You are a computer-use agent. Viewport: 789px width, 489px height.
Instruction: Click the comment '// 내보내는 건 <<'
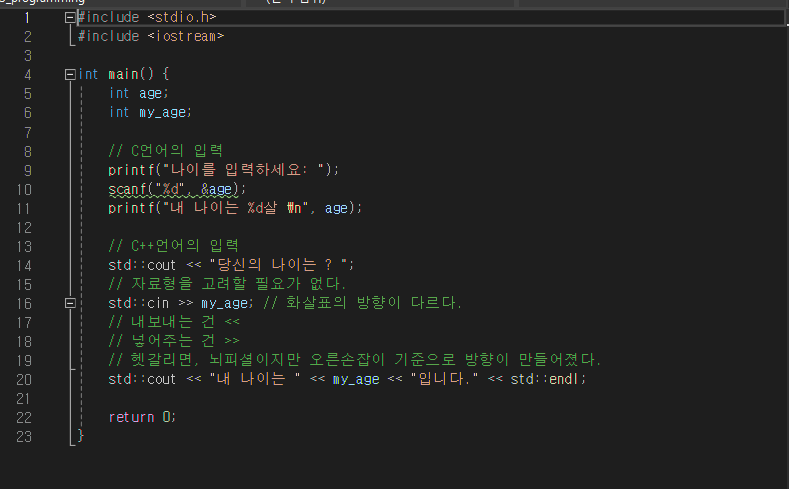point(174,322)
